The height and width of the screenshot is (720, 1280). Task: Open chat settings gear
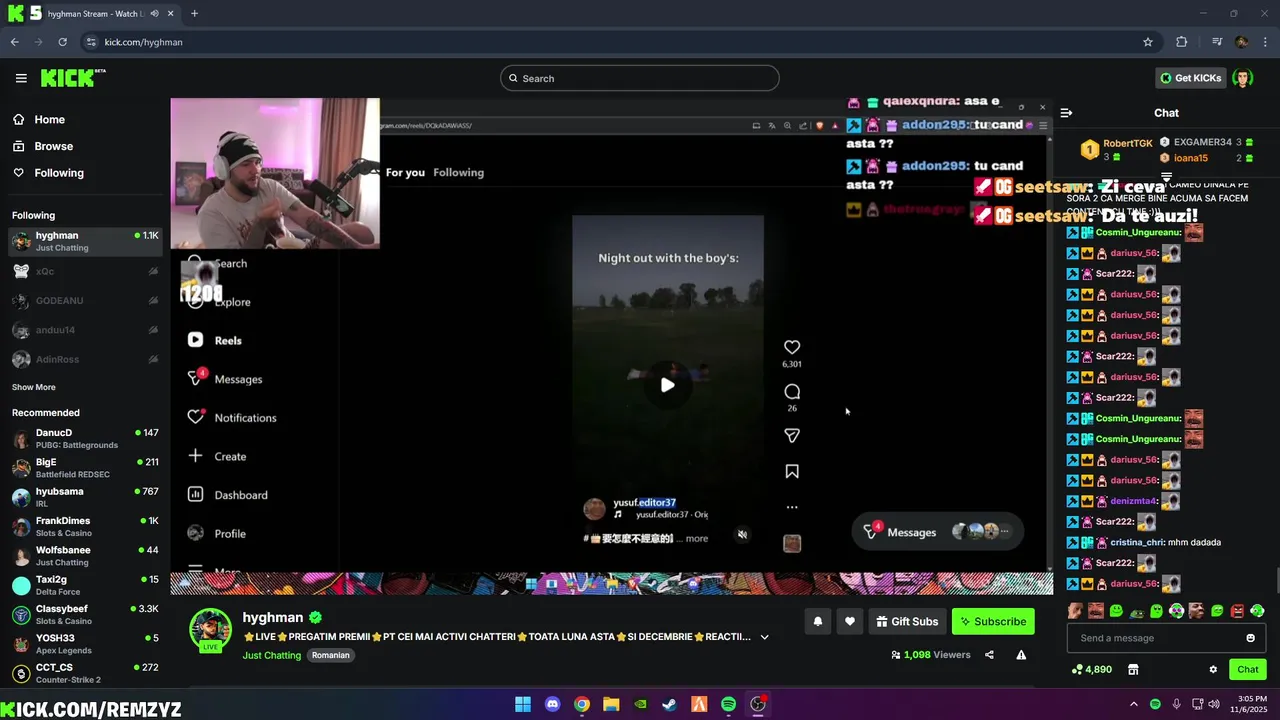(1213, 669)
